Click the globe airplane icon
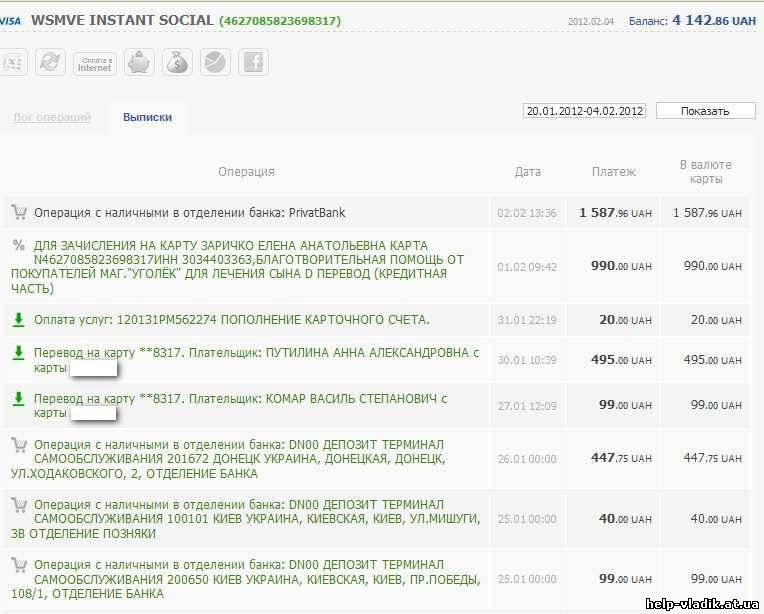764x614 pixels. pyautogui.click(x=215, y=63)
